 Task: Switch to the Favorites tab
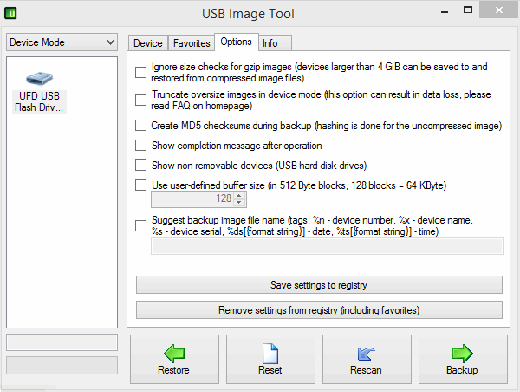[x=191, y=43]
